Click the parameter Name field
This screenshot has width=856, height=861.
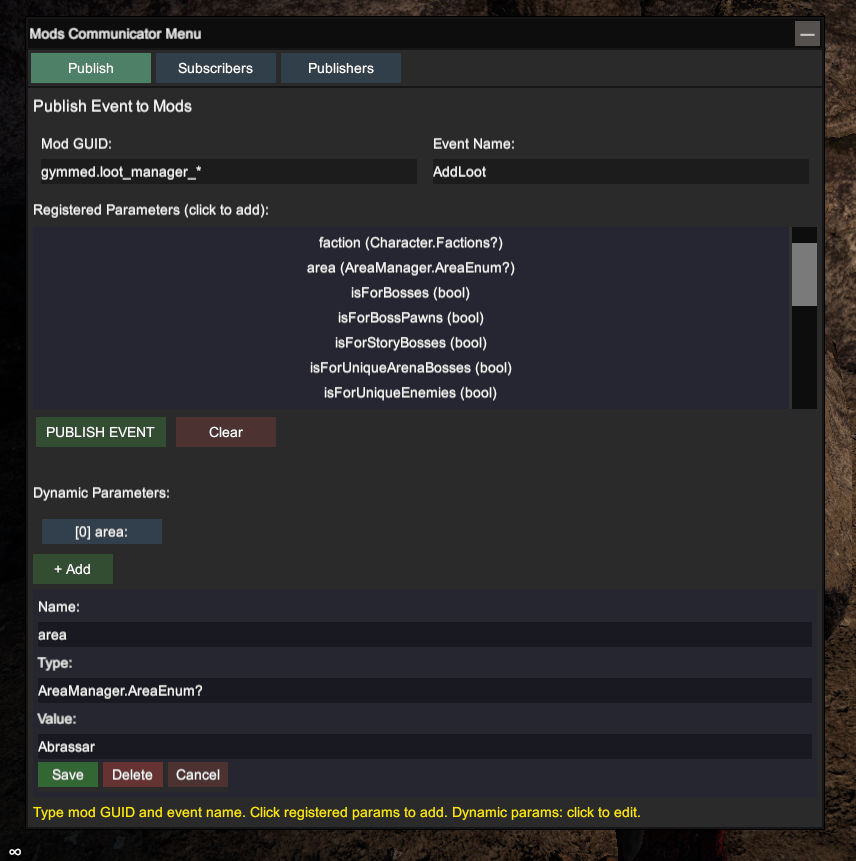(x=424, y=635)
